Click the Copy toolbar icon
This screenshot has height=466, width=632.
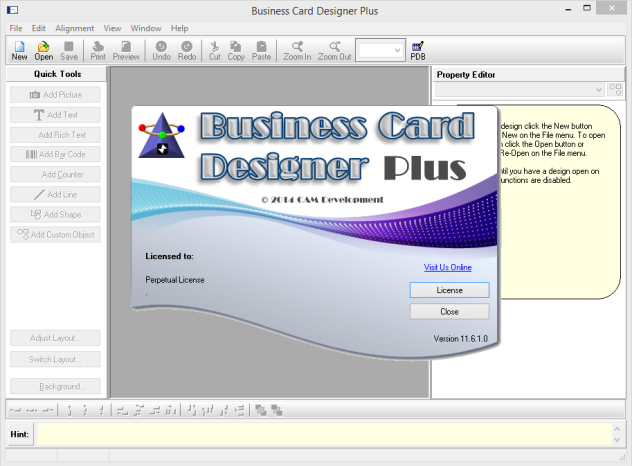(236, 50)
